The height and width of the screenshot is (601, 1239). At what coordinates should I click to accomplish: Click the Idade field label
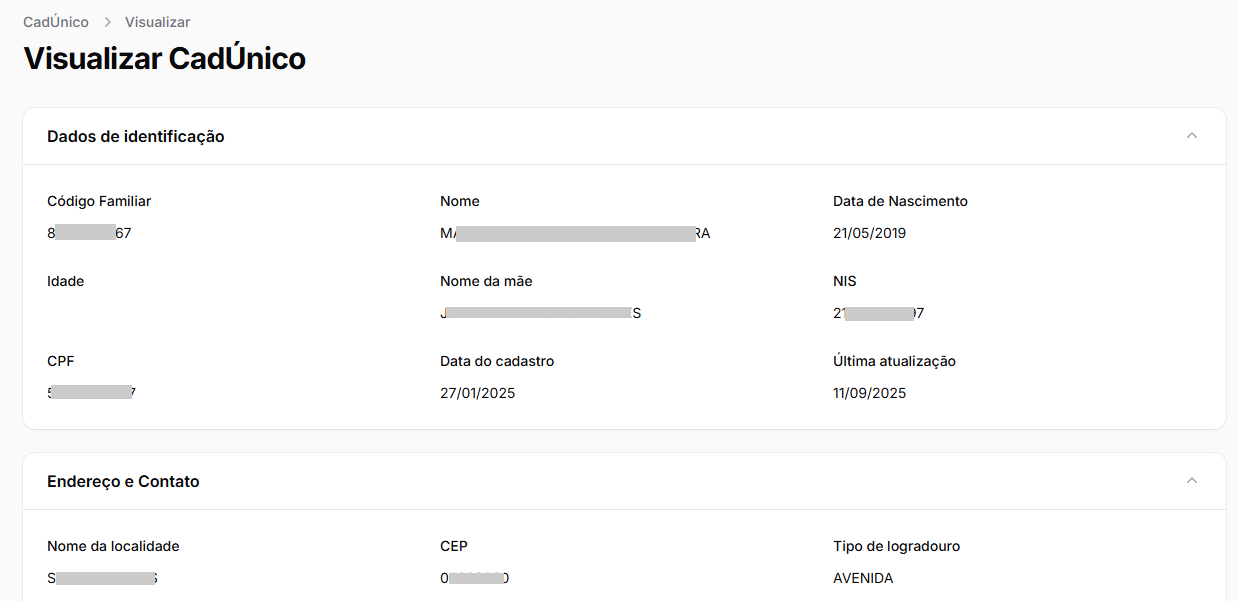coord(66,281)
